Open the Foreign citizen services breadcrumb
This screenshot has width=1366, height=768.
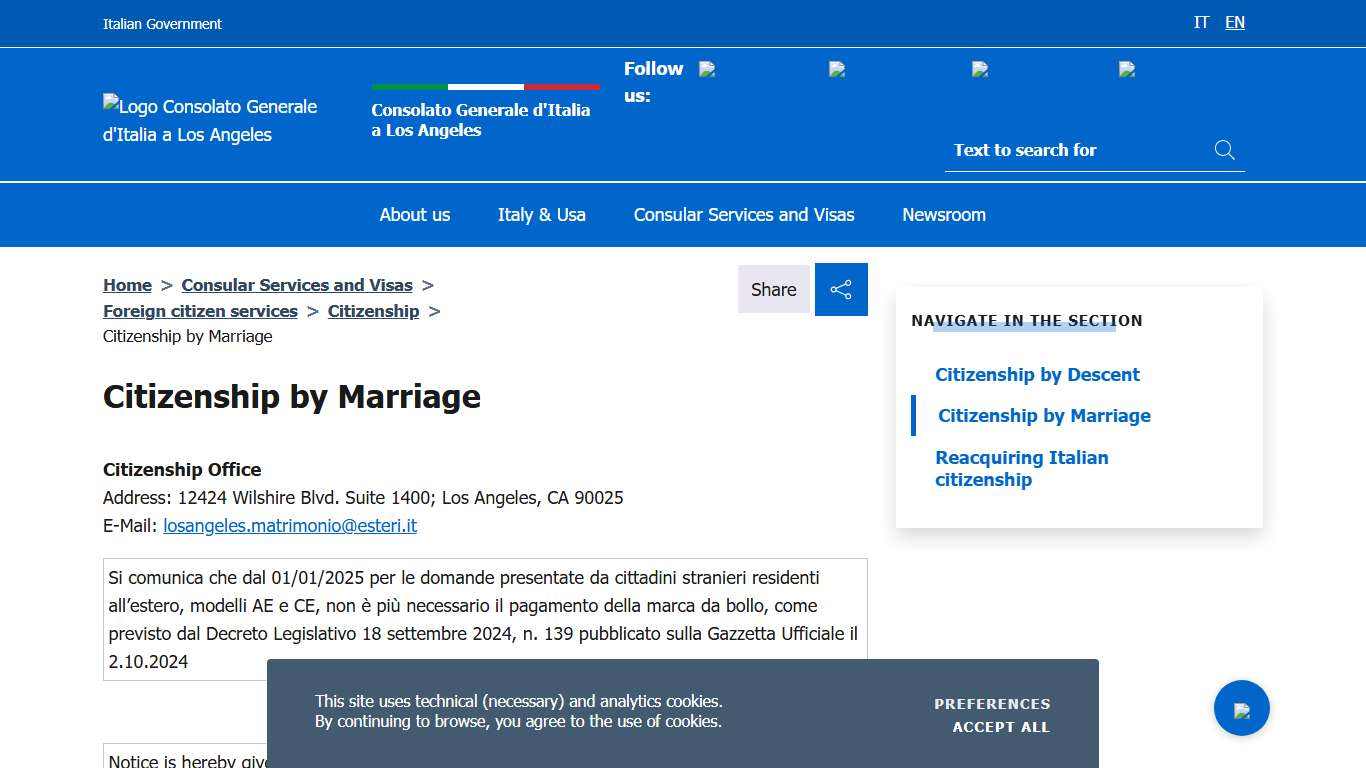(199, 311)
